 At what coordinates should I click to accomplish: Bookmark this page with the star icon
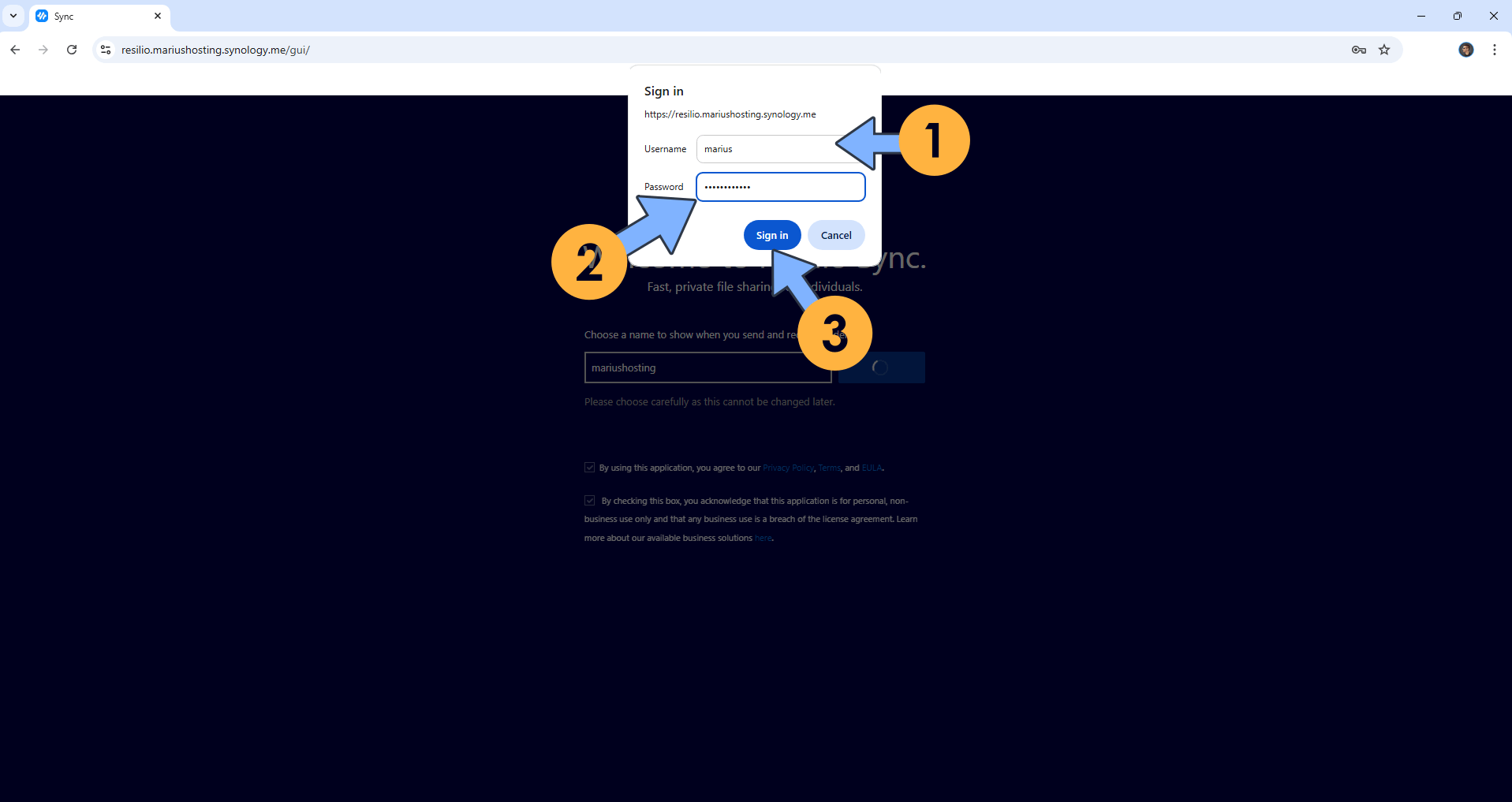[1384, 50]
